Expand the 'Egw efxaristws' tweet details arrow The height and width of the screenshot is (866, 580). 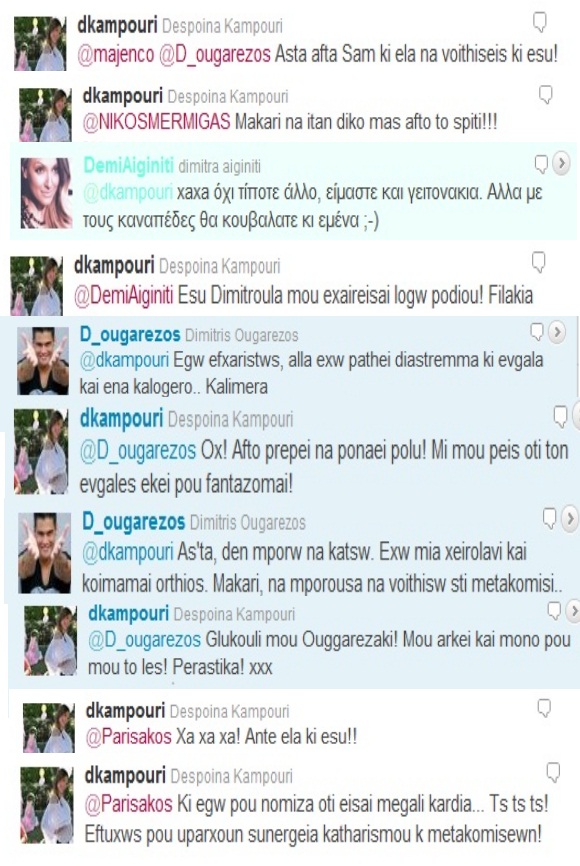557,331
